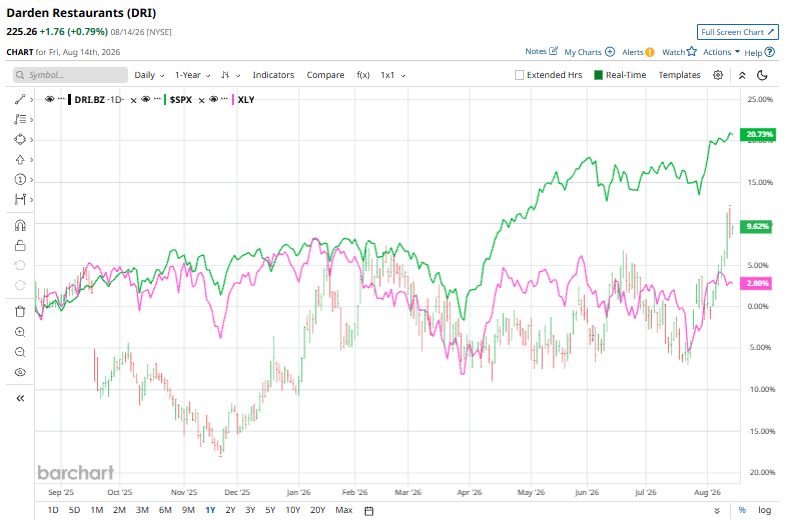The height and width of the screenshot is (527, 787).
Task: Enable the Extended Hrs checkbox
Action: click(519, 75)
